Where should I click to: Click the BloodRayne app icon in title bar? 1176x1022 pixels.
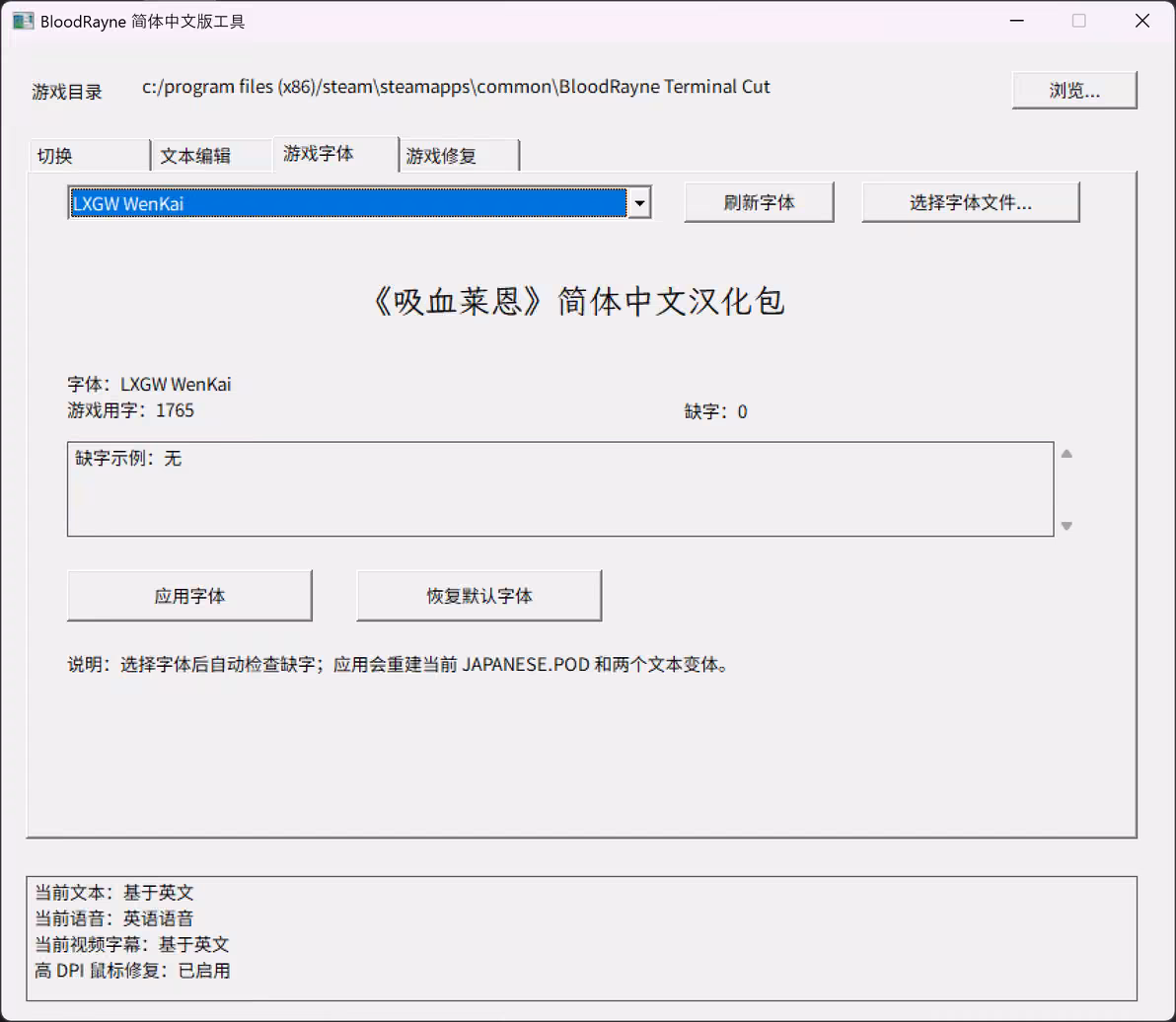24,21
